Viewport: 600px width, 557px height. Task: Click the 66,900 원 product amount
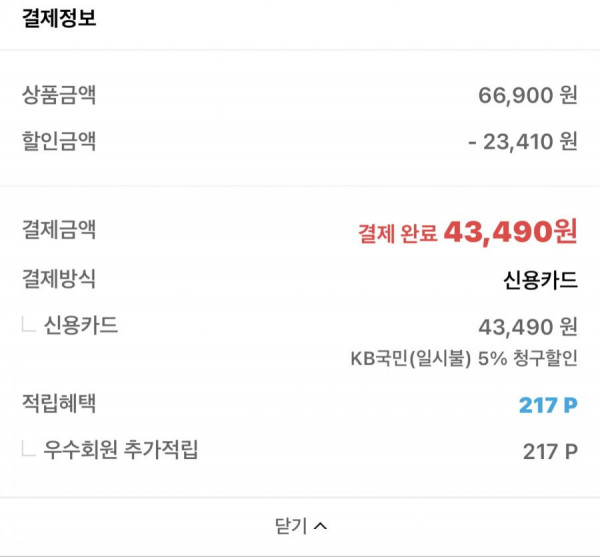pyautogui.click(x=528, y=95)
